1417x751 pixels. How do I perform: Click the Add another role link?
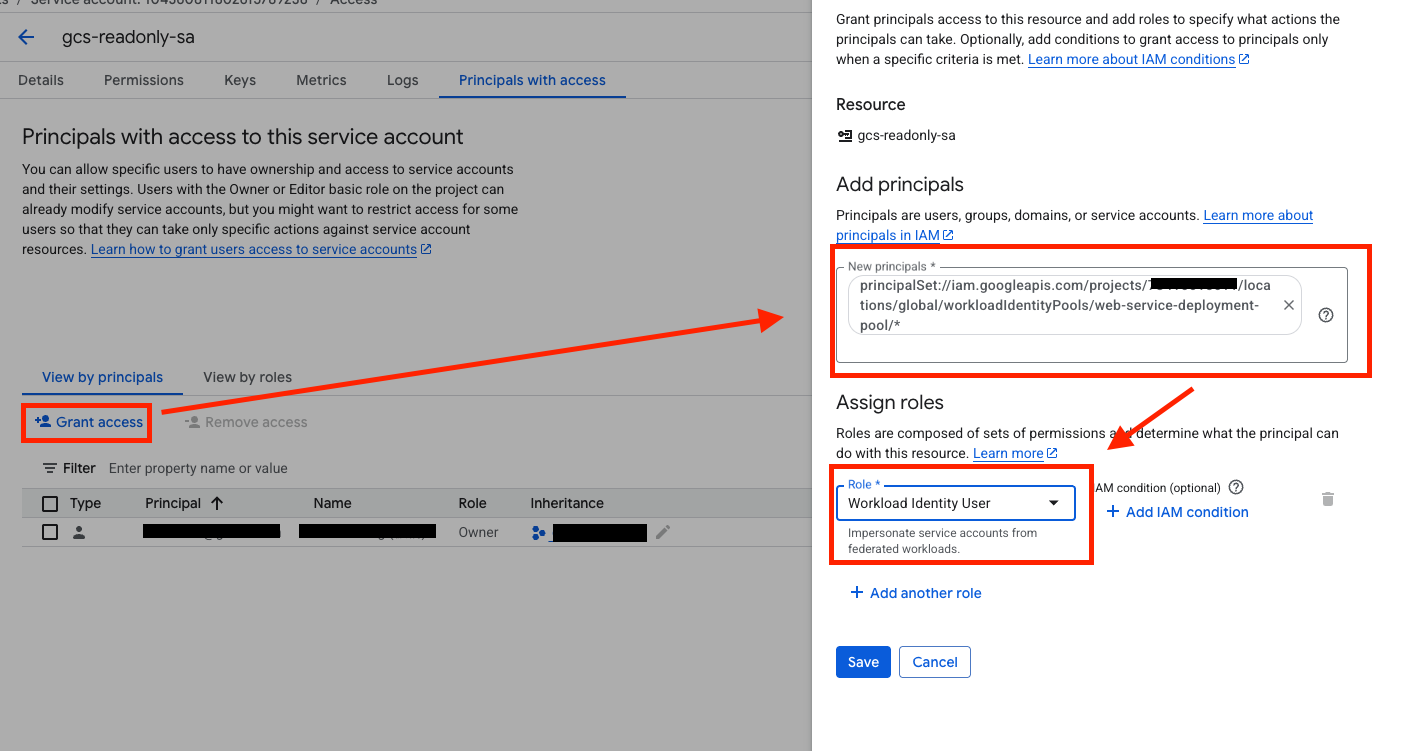coord(915,592)
